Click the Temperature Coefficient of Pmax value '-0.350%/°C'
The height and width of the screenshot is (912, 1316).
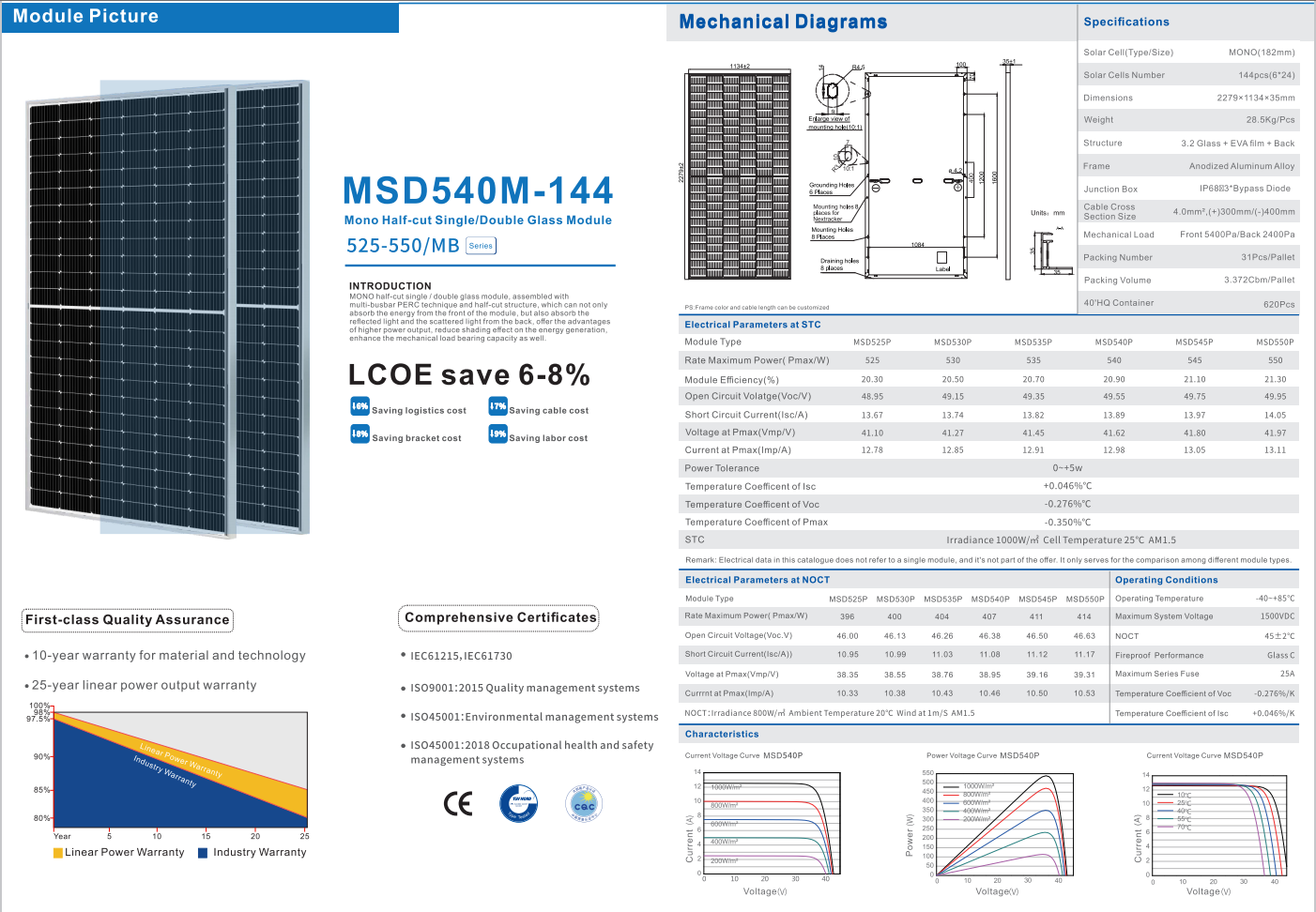1067,523
